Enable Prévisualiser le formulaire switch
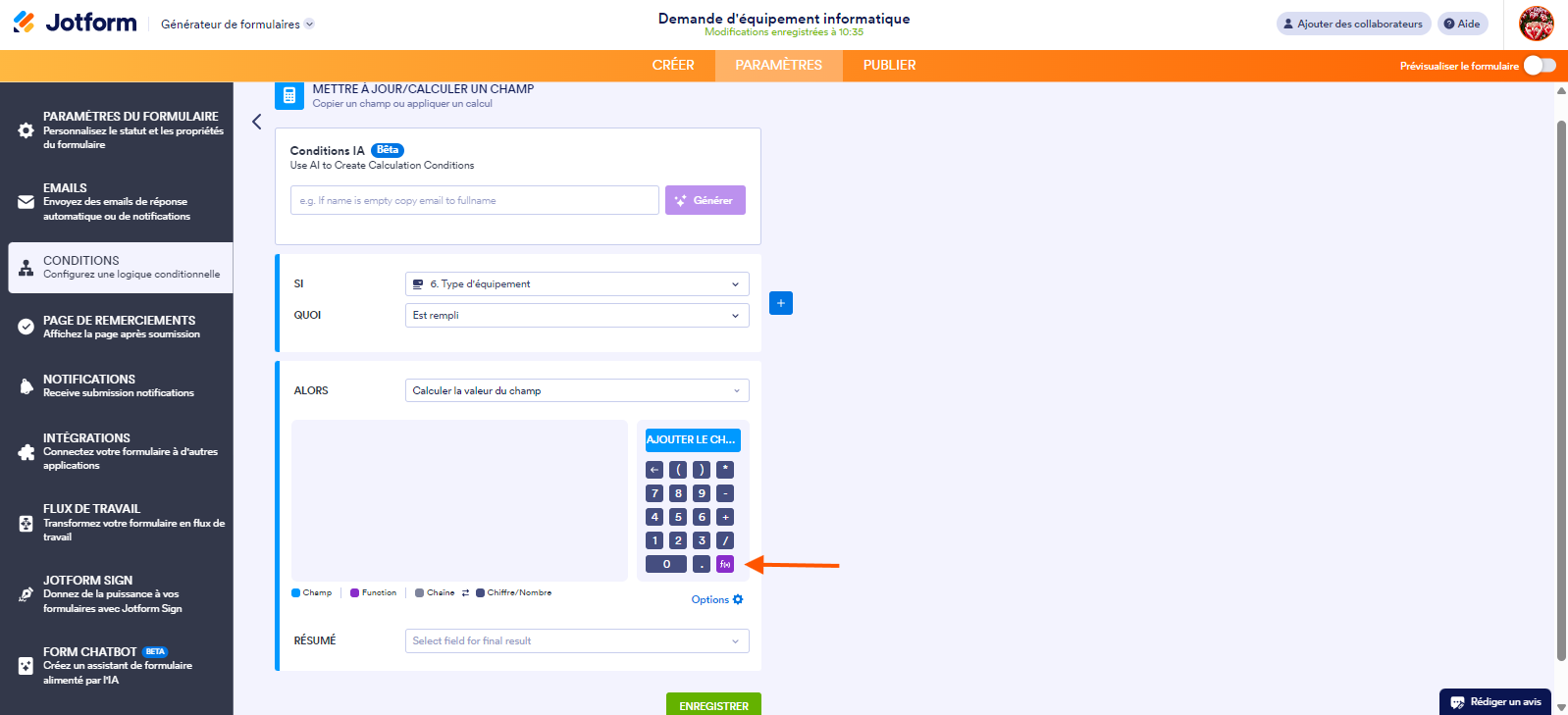Screen dimensions: 1568x715 [1540, 66]
